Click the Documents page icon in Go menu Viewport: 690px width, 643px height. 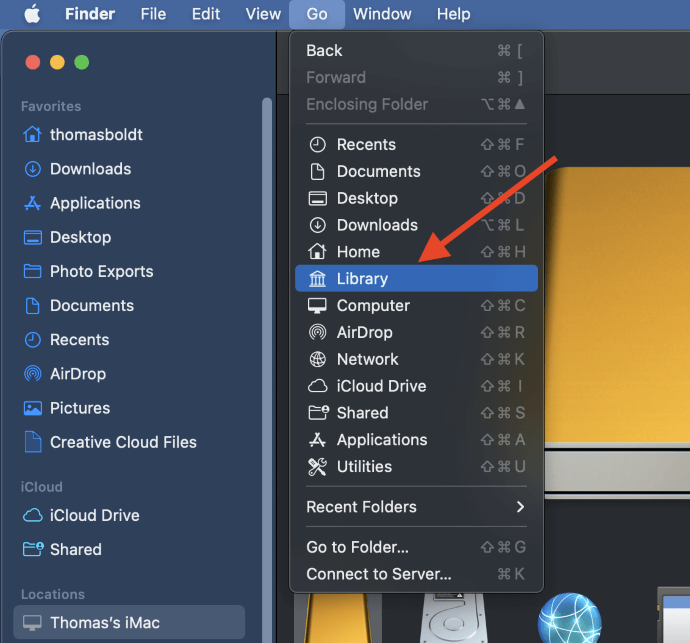click(317, 171)
